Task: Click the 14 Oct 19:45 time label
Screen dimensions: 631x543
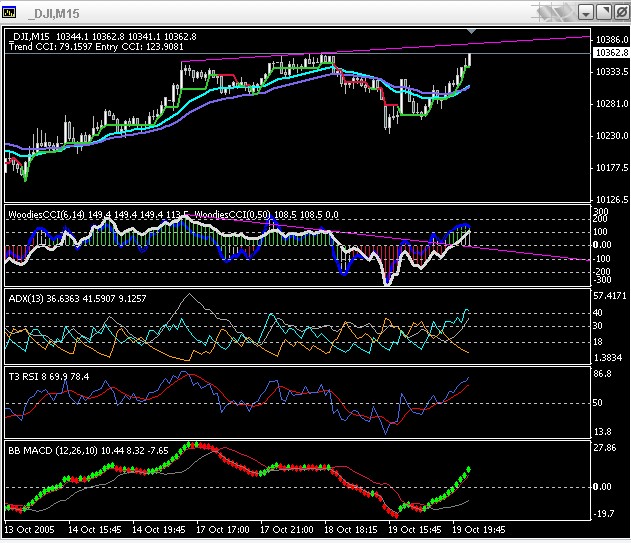Action: click(159, 530)
